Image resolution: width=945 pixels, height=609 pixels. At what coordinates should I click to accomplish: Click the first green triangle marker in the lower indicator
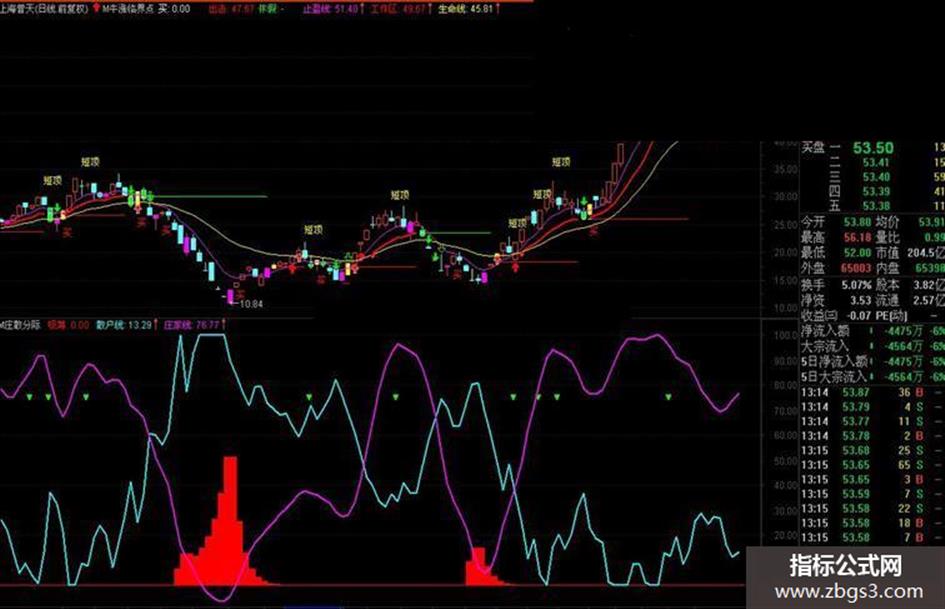click(30, 397)
